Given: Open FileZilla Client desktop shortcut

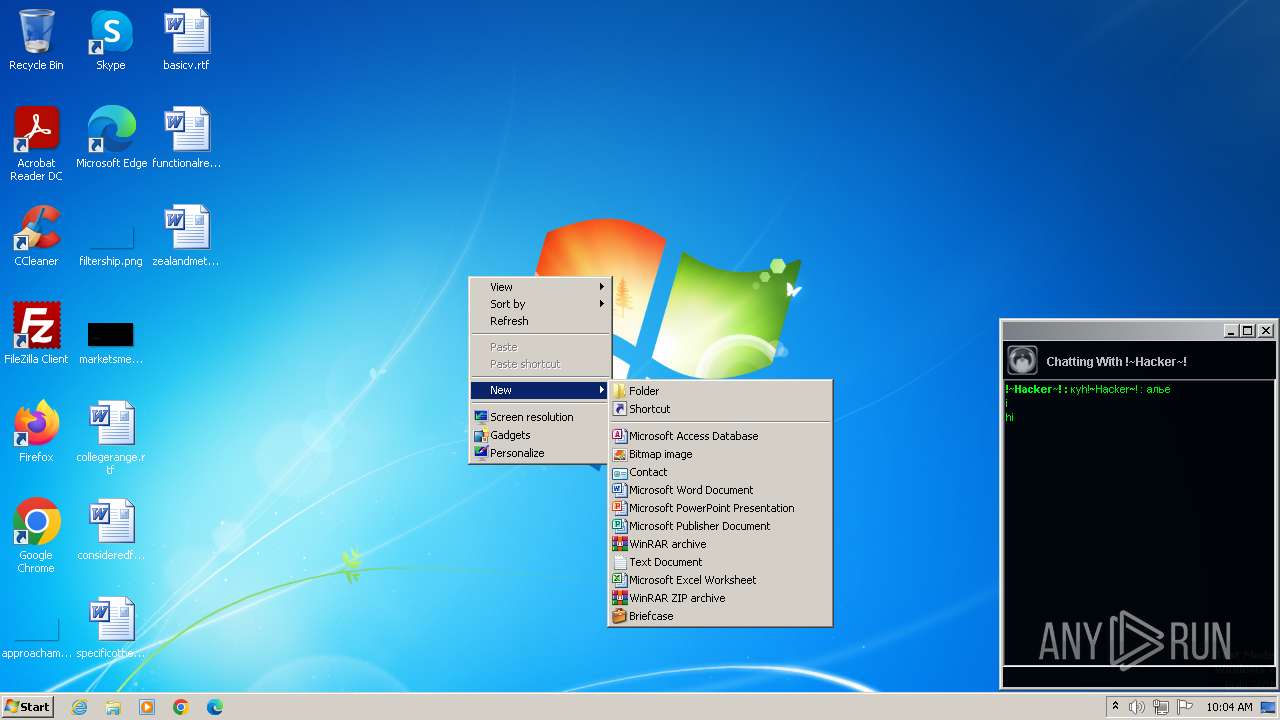Looking at the screenshot, I should (36, 333).
